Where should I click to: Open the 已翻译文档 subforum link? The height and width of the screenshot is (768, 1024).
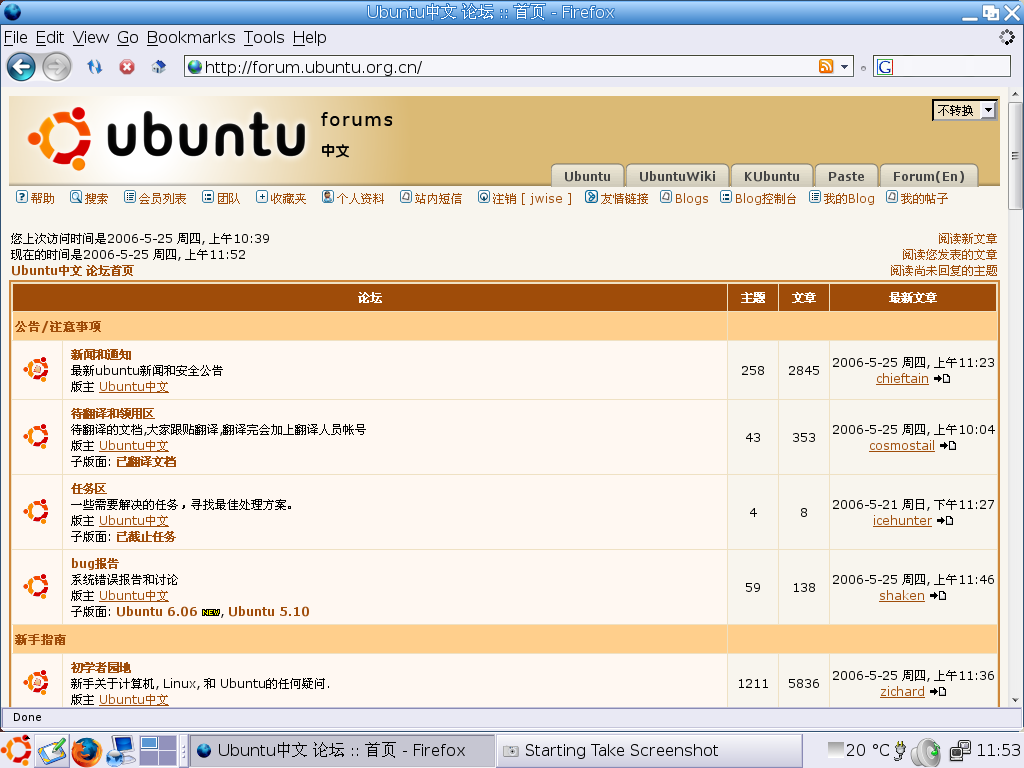146,462
